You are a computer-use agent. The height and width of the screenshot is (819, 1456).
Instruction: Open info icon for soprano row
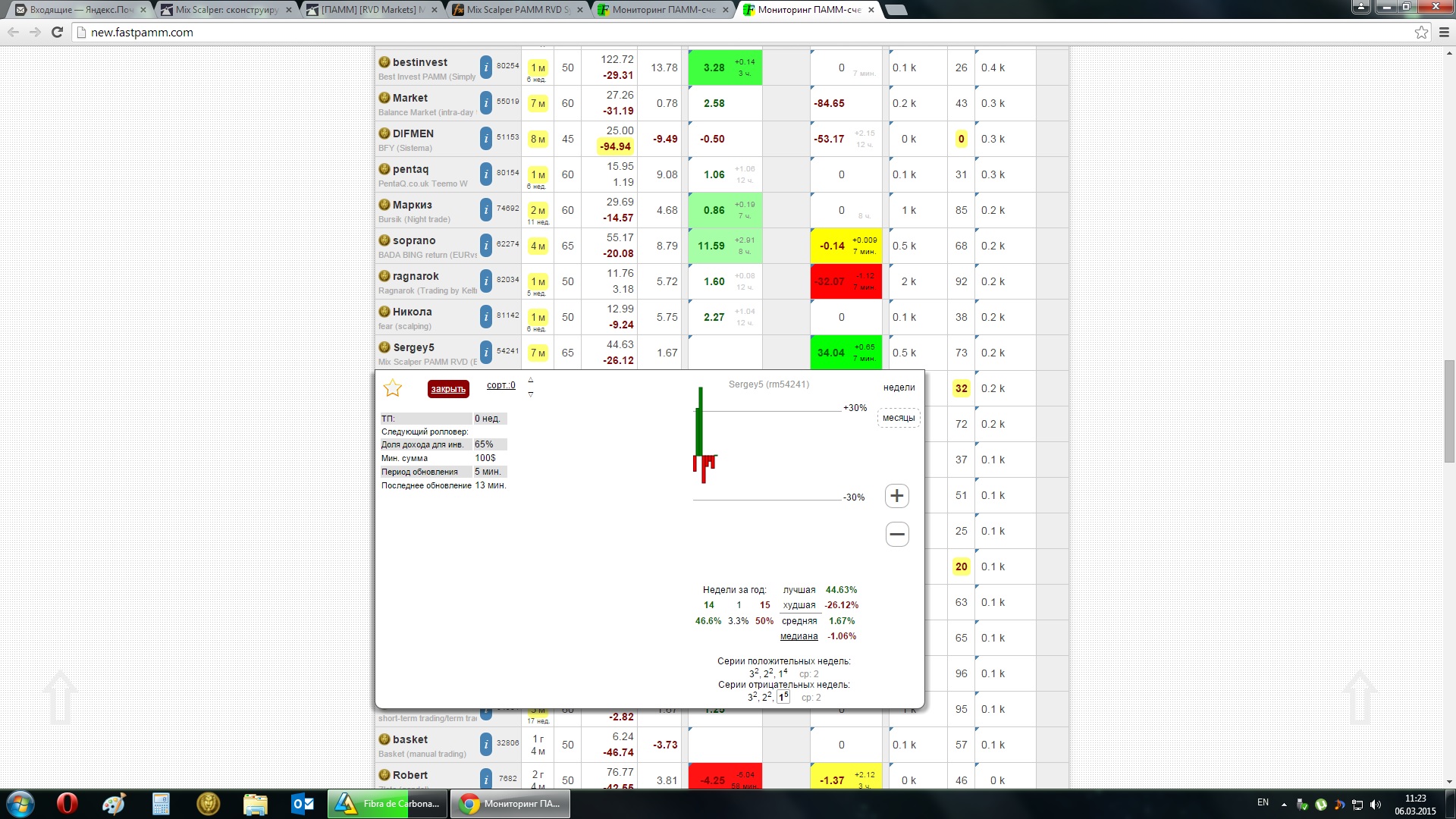coord(486,246)
